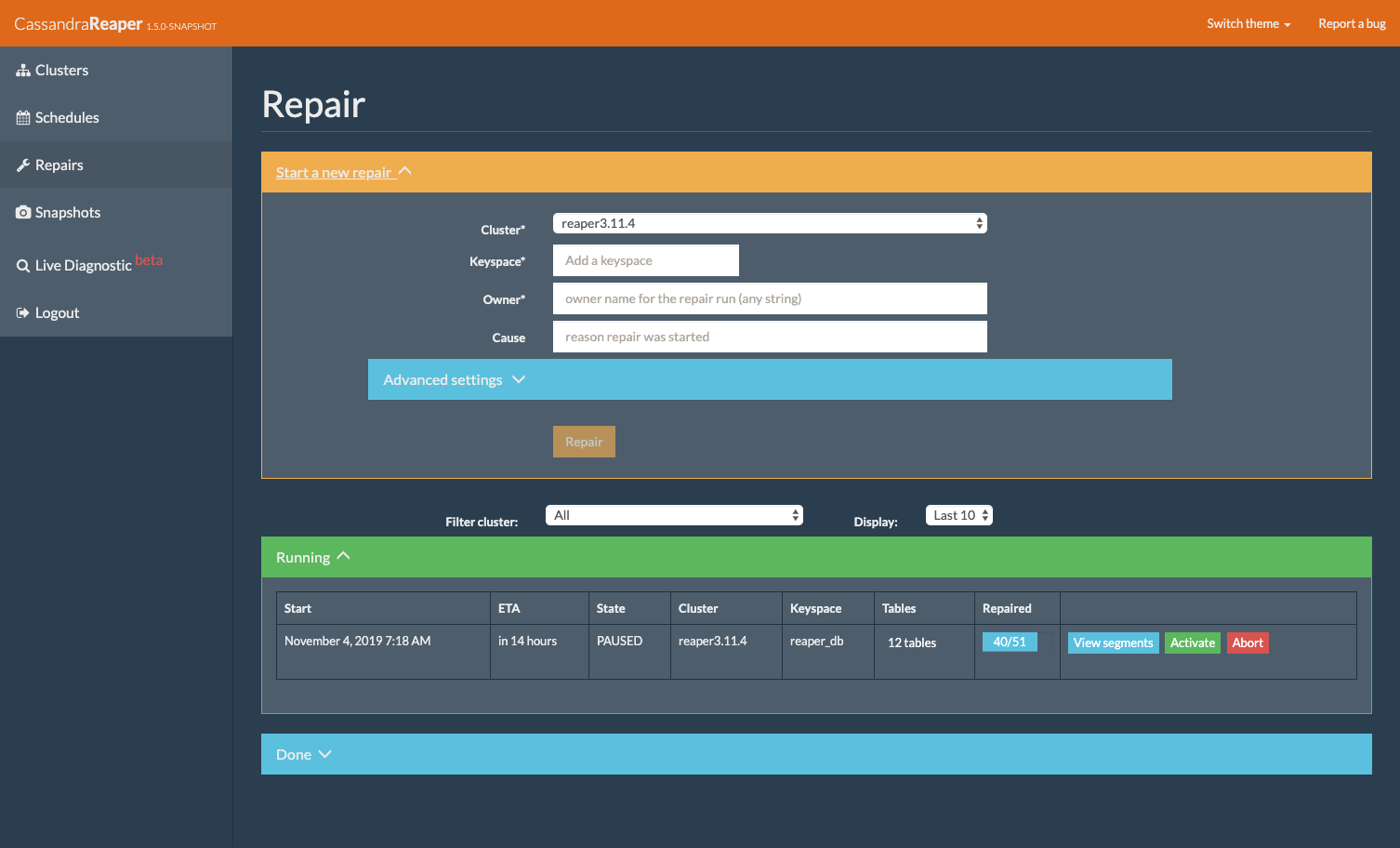Open the Snapshots section
Screen dimensions: 1400x848
[x=116, y=213]
